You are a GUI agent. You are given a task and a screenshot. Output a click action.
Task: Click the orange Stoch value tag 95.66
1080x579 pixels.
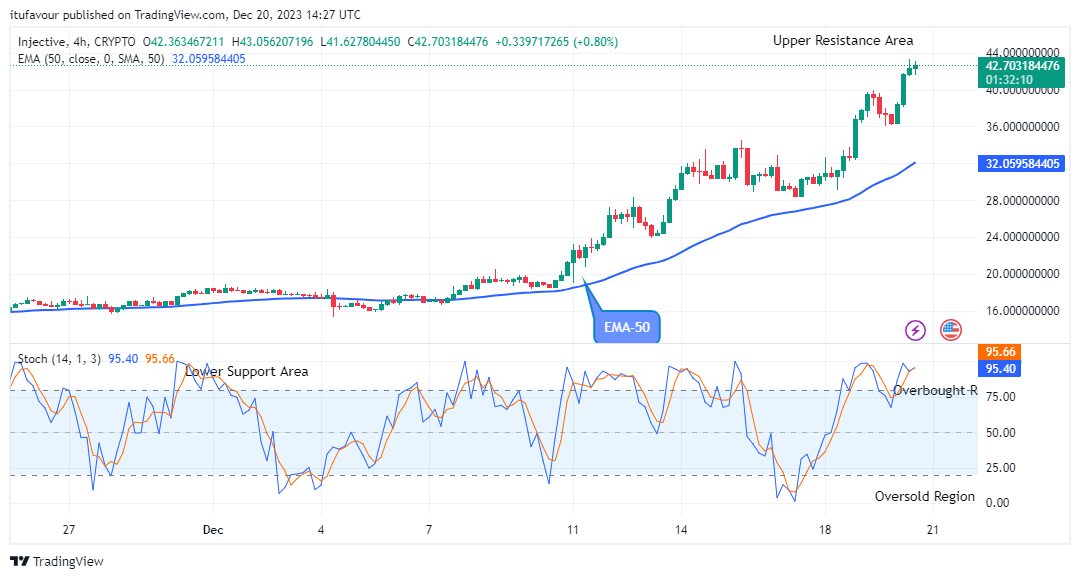pyautogui.click(x=1002, y=352)
